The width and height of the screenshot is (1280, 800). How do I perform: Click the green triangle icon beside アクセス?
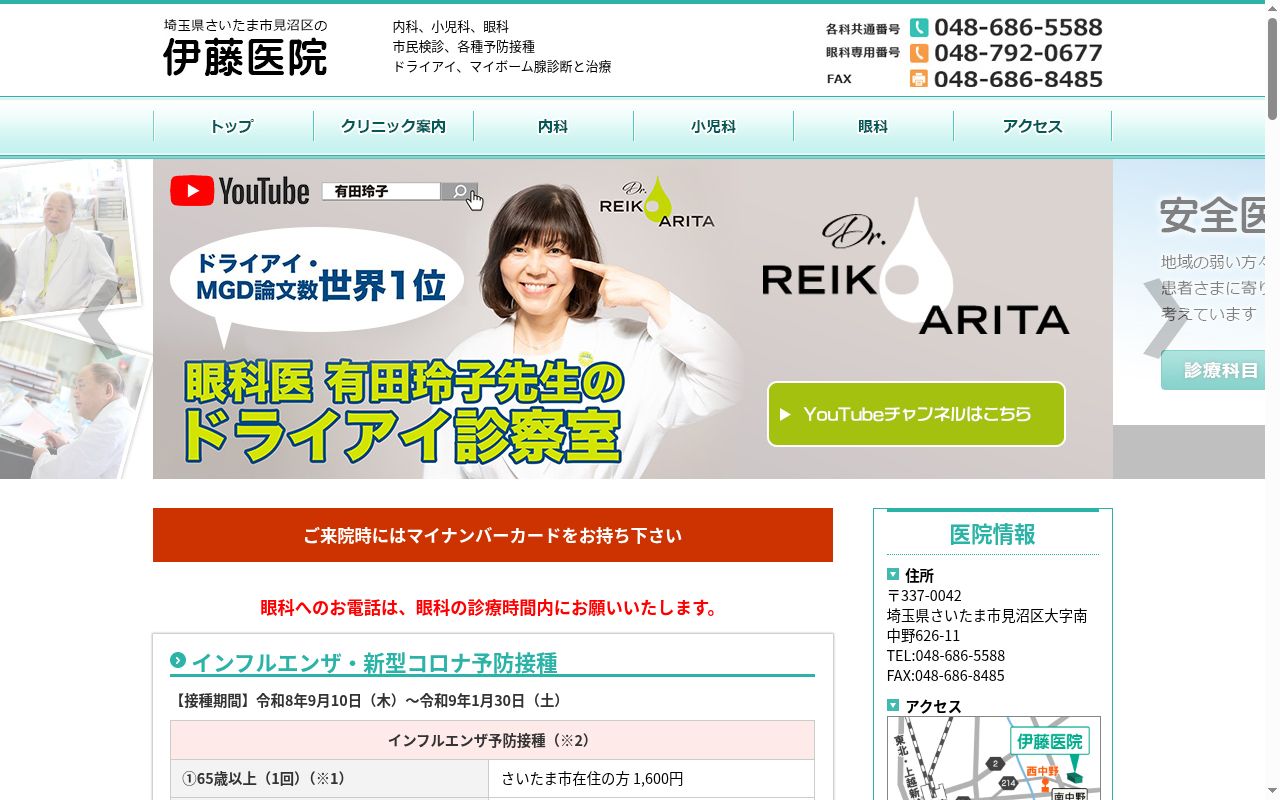pyautogui.click(x=893, y=705)
